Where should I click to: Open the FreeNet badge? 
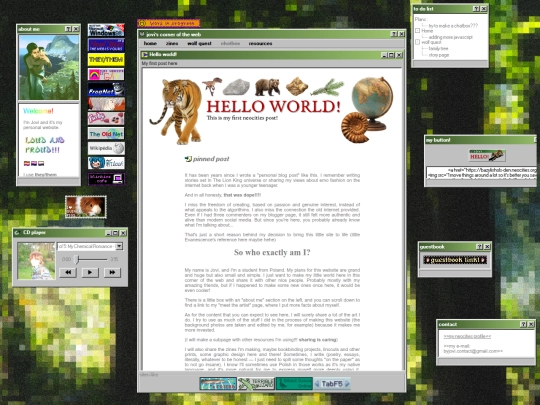point(106,89)
